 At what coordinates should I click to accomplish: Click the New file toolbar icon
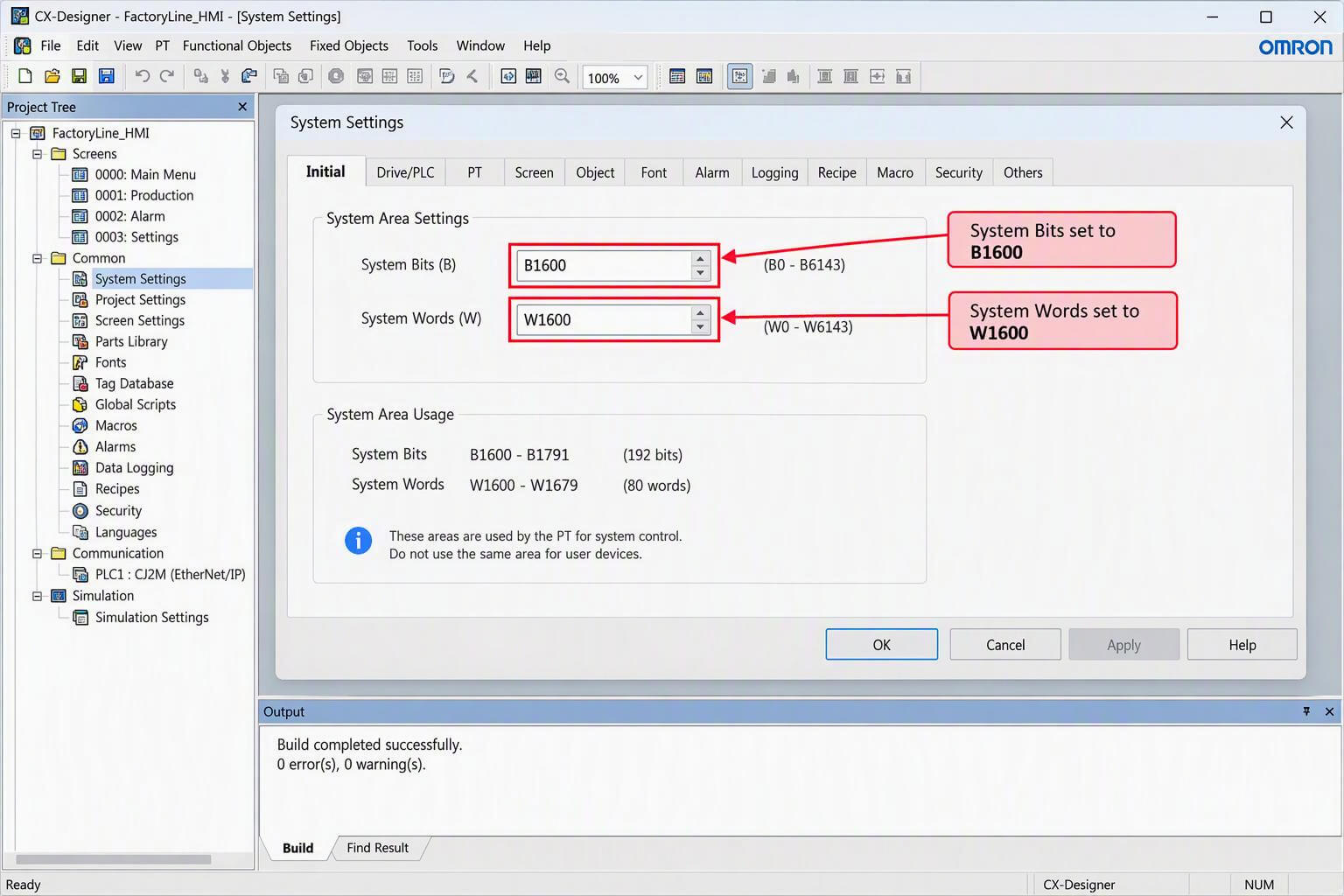pos(25,77)
